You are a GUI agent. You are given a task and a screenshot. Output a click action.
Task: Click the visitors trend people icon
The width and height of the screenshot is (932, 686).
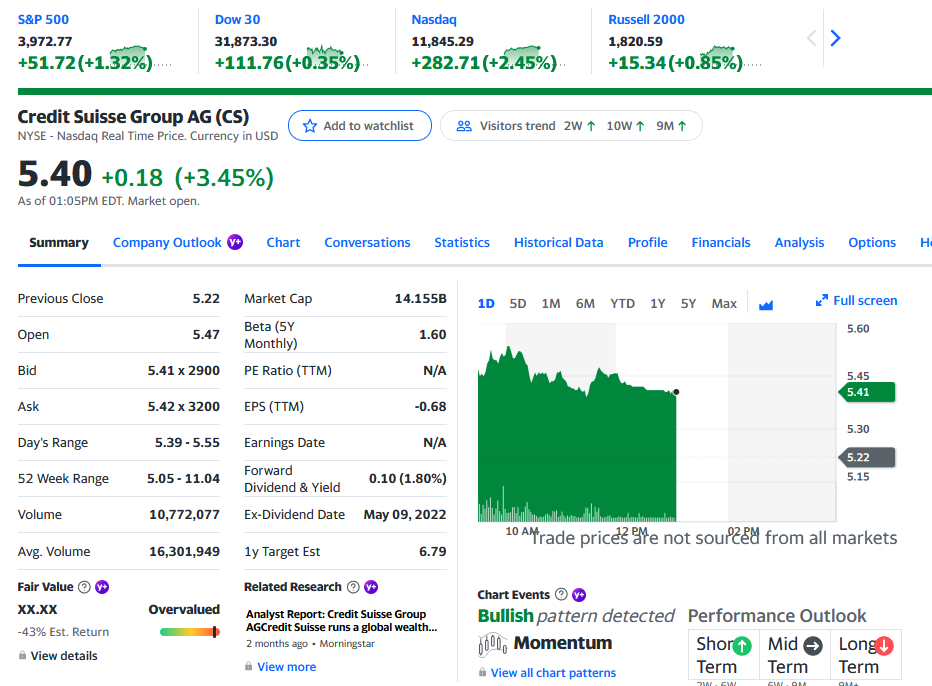coord(464,126)
